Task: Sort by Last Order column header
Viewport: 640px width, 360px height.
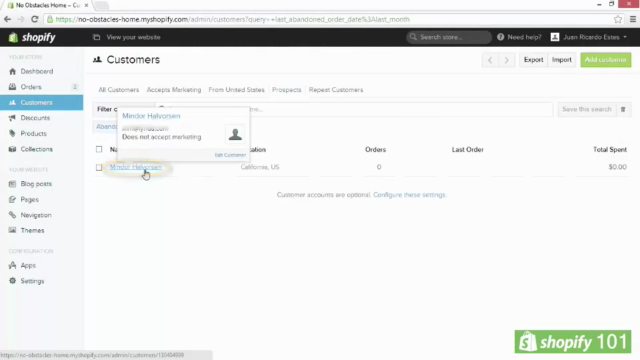Action: pos(468,150)
